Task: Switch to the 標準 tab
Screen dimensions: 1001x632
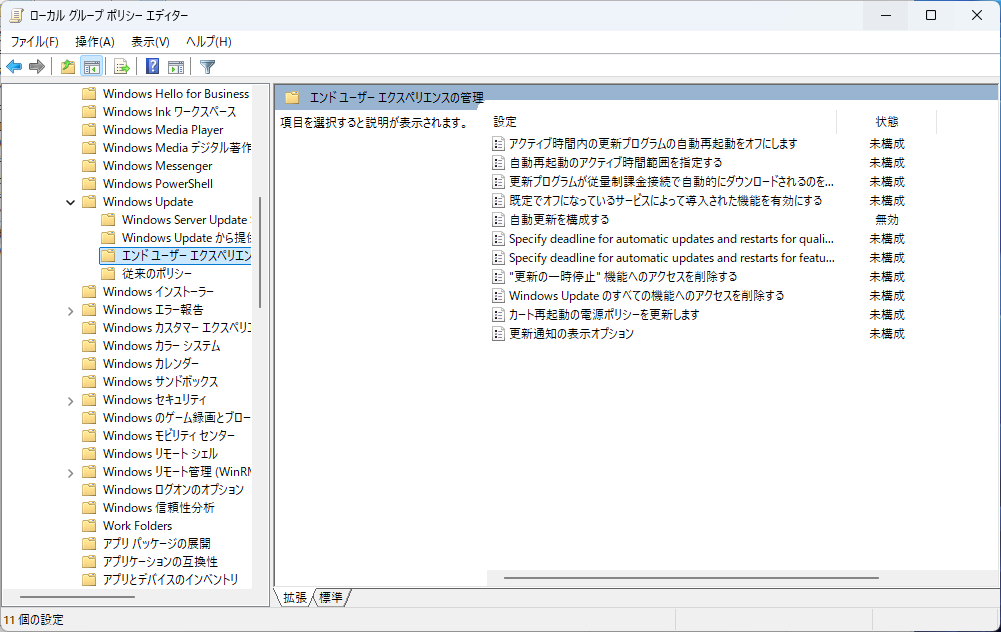Action: pos(330,597)
